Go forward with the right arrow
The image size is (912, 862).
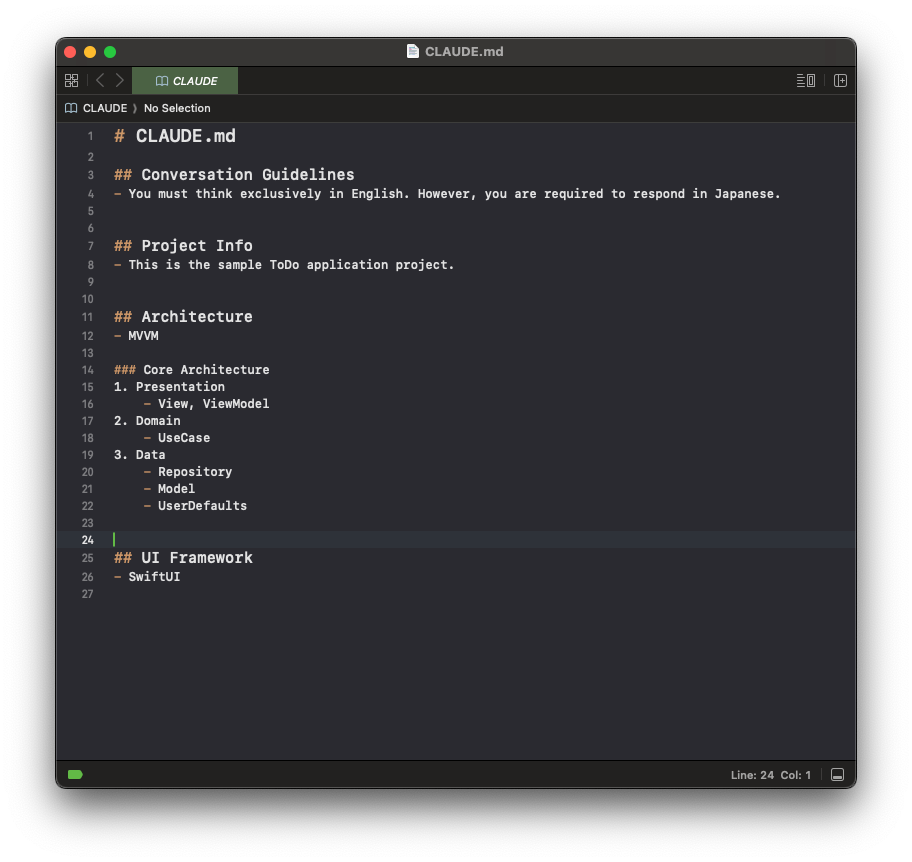[x=120, y=81]
